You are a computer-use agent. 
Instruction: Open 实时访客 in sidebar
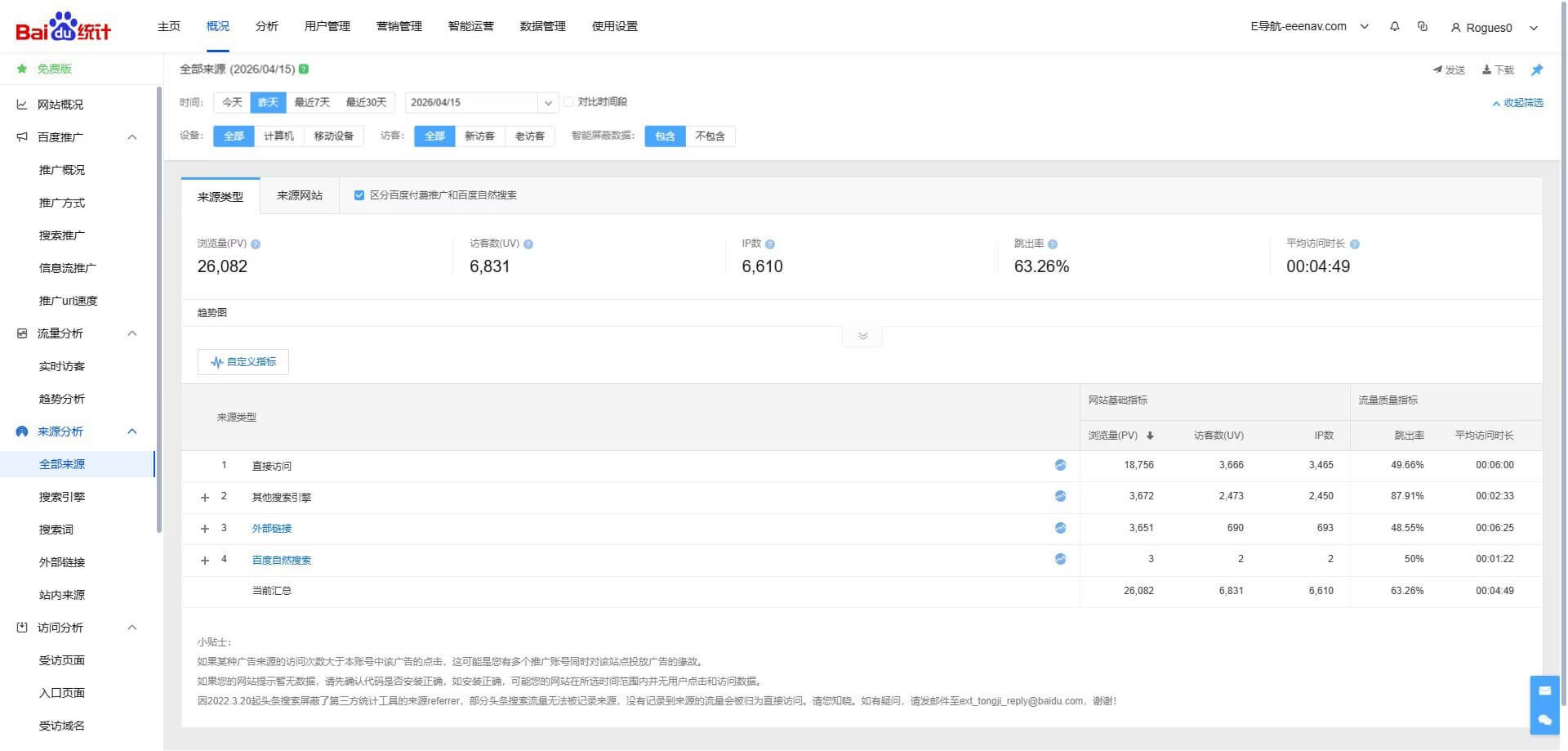point(62,366)
